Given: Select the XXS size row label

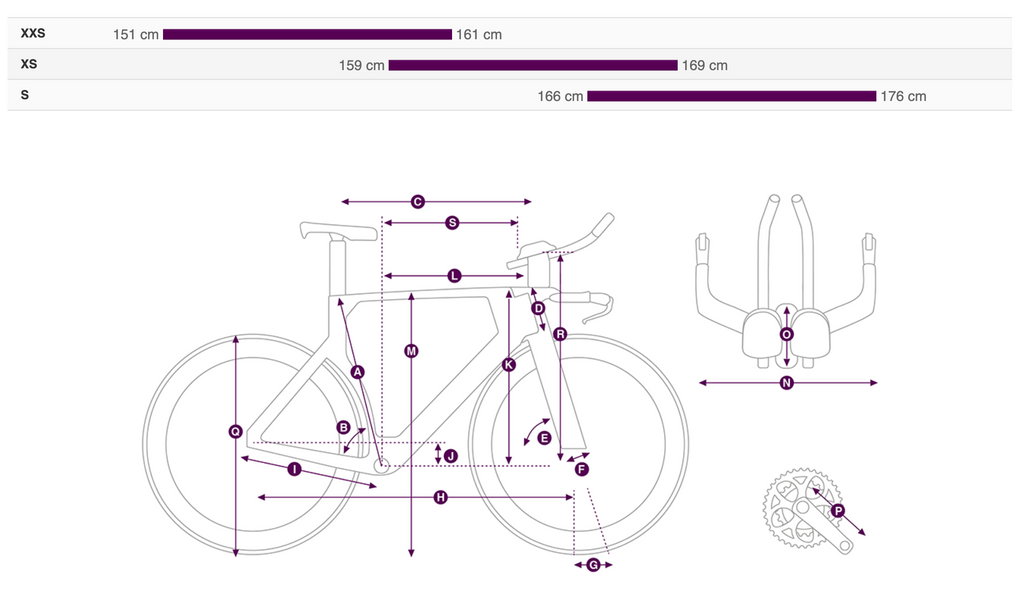Looking at the screenshot, I should pyautogui.click(x=33, y=33).
